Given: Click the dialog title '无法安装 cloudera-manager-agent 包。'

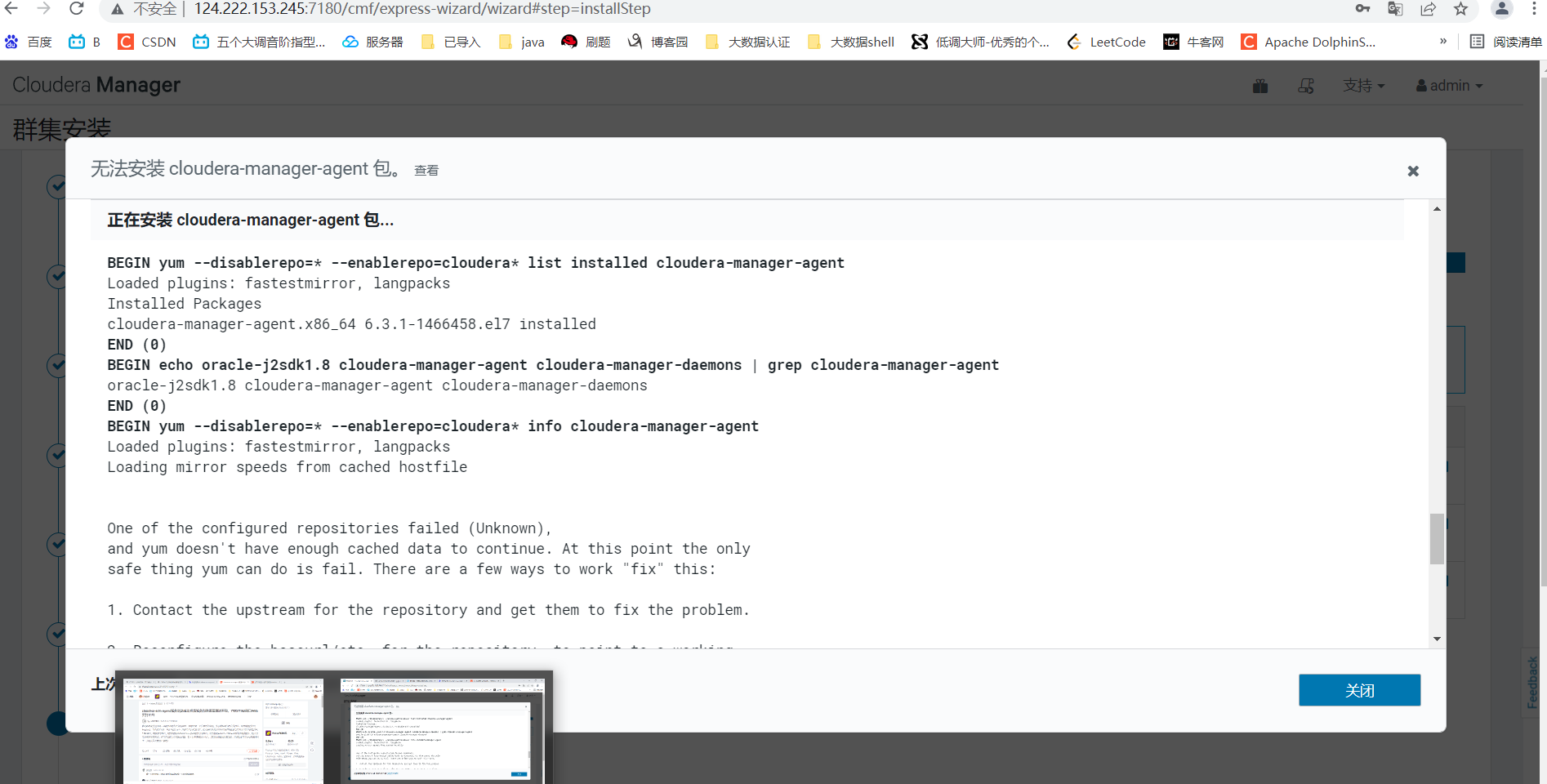Looking at the screenshot, I should pos(246,169).
